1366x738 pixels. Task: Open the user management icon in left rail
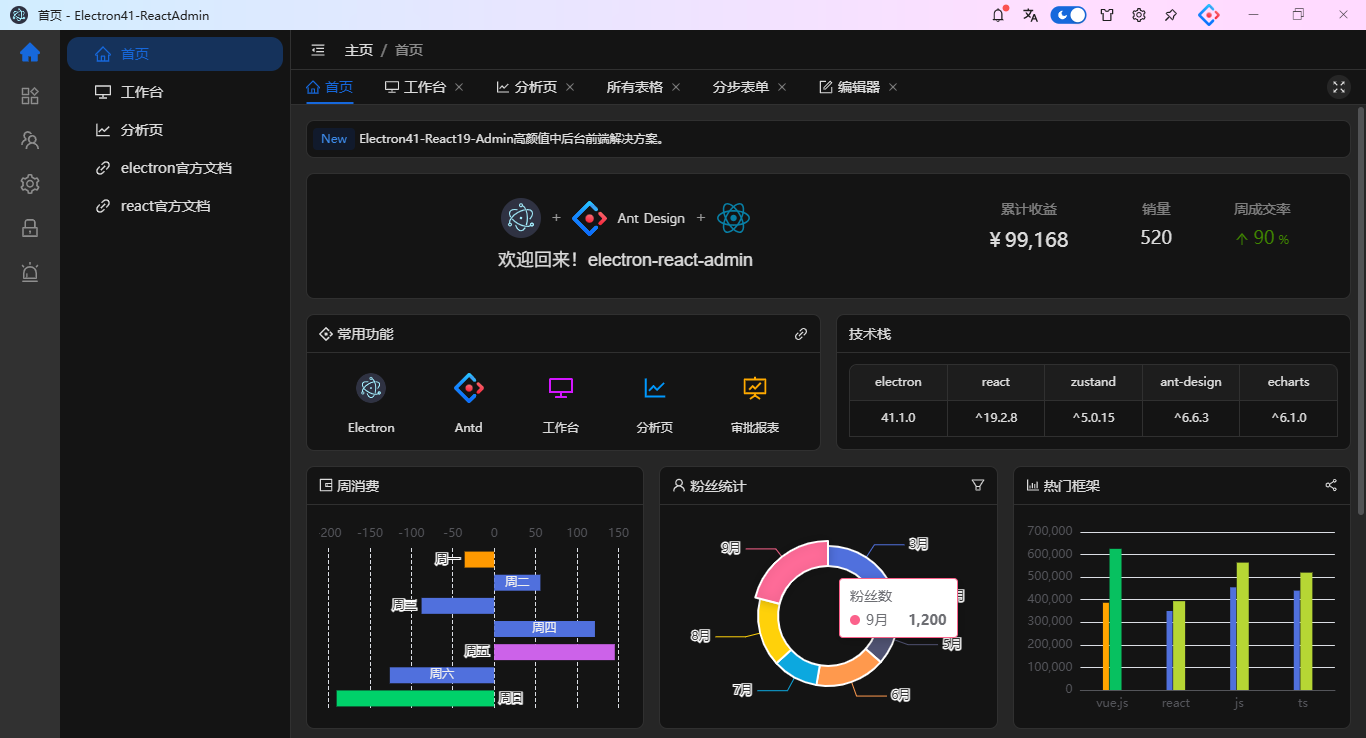pos(30,140)
